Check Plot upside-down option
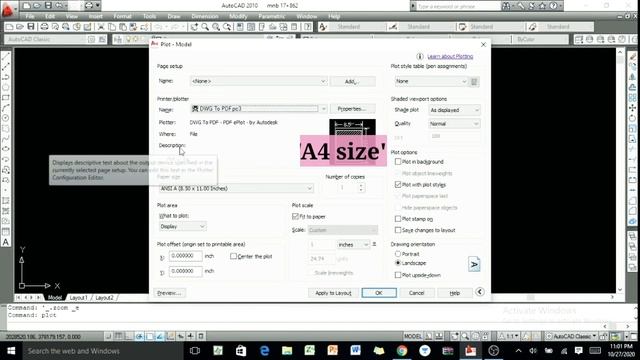Image resolution: width=640 pixels, height=360 pixels. tap(398, 275)
